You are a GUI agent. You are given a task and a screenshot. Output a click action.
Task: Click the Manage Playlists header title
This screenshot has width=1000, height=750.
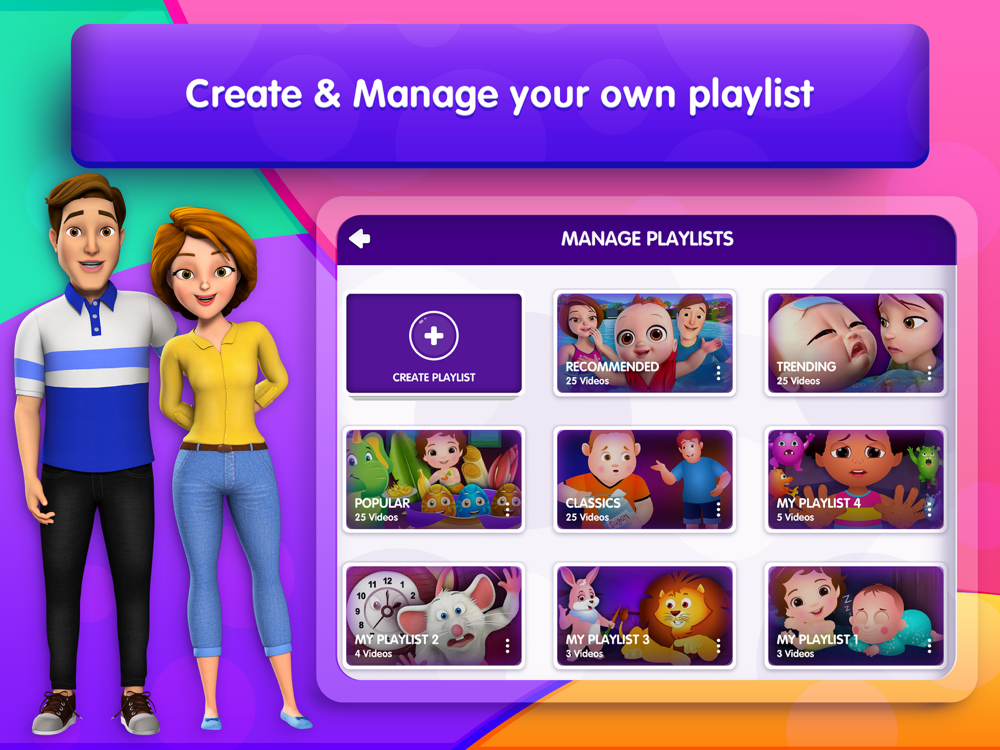[x=647, y=239]
